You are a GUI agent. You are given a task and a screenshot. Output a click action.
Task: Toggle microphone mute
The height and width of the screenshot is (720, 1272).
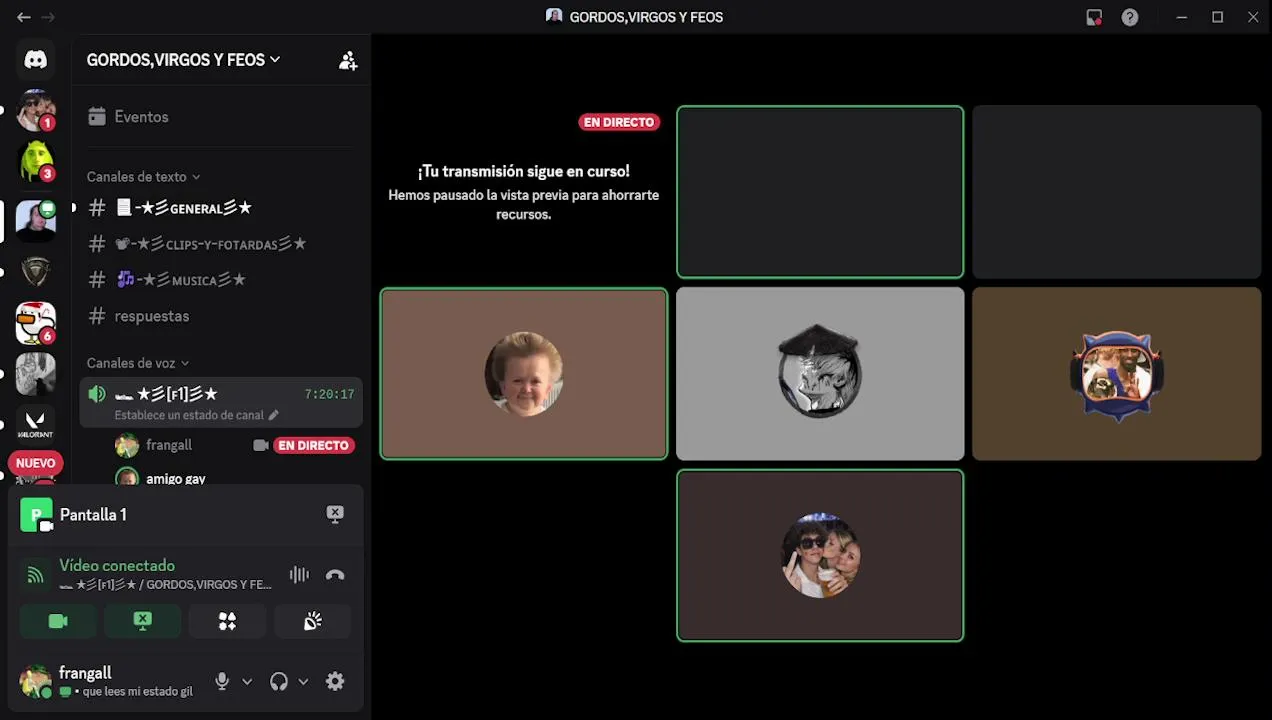222,681
